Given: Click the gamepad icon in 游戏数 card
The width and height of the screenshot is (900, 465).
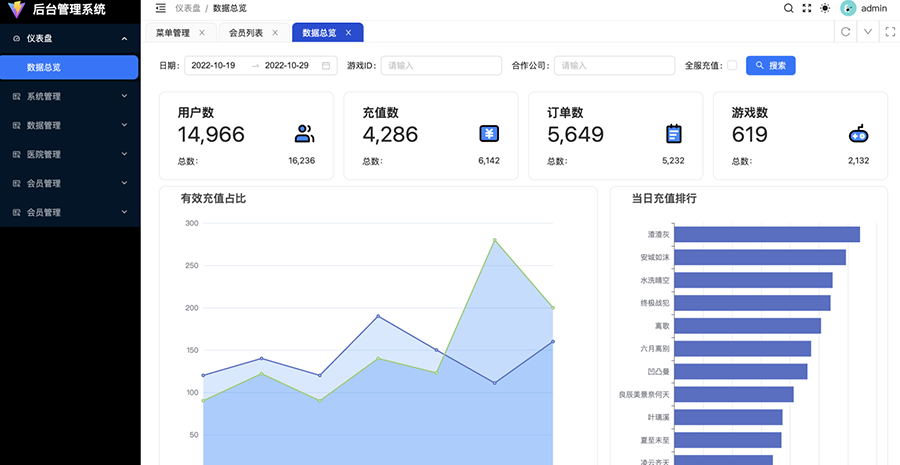Looking at the screenshot, I should coord(859,134).
